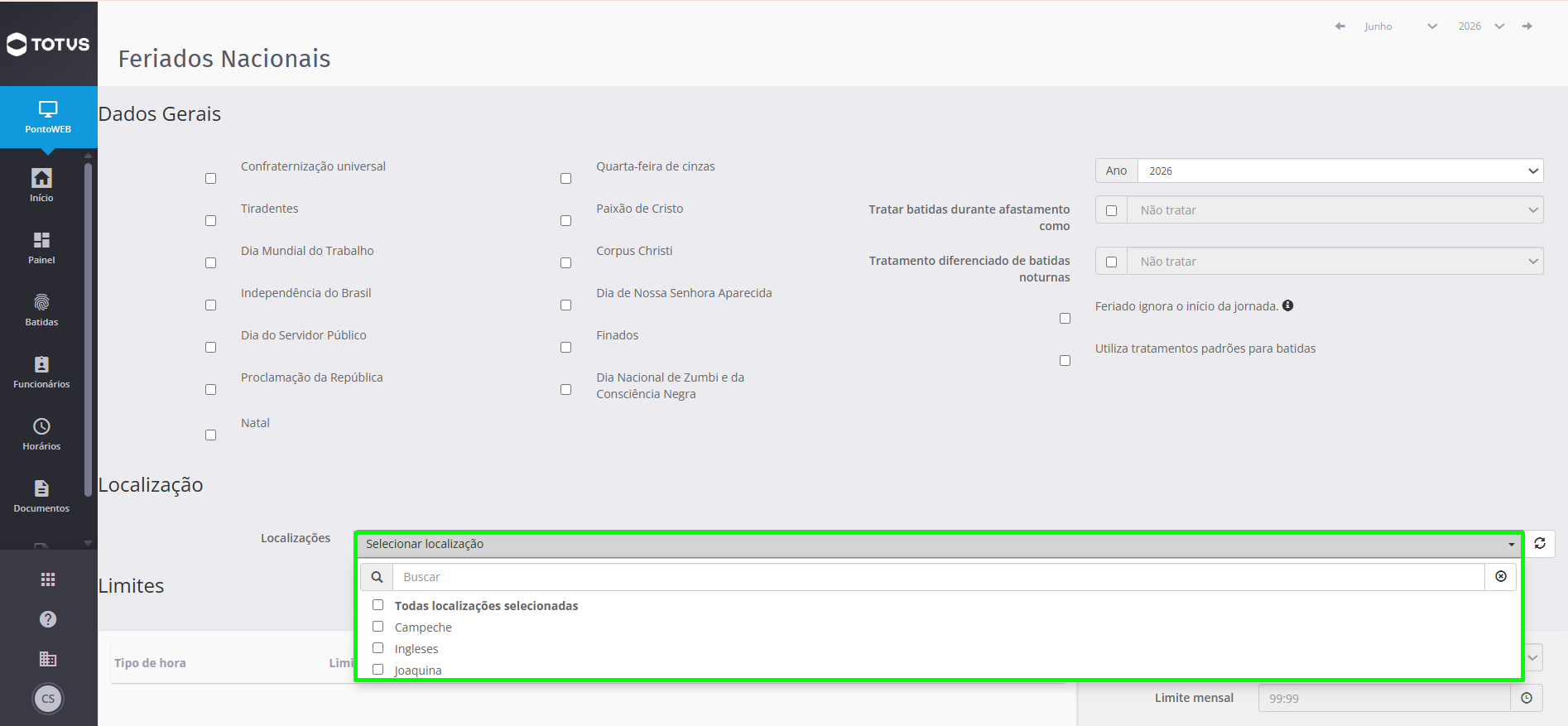Check Finados holiday
The height and width of the screenshot is (726, 1568).
[565, 347]
